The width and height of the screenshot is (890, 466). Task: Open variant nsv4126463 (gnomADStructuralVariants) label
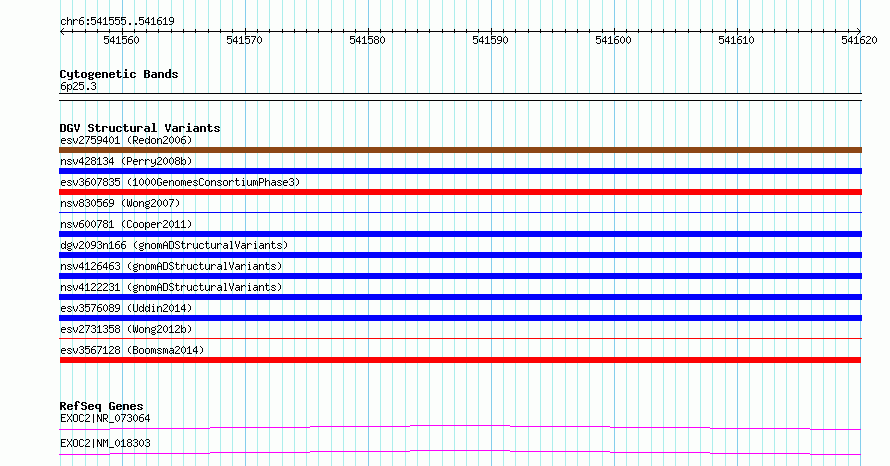coord(171,266)
